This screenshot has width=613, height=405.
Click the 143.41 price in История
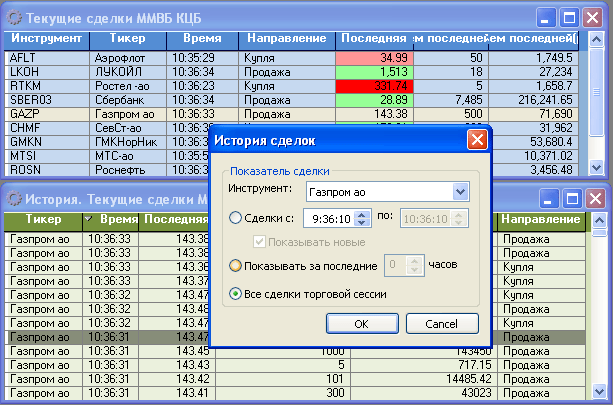pyautogui.click(x=177, y=393)
